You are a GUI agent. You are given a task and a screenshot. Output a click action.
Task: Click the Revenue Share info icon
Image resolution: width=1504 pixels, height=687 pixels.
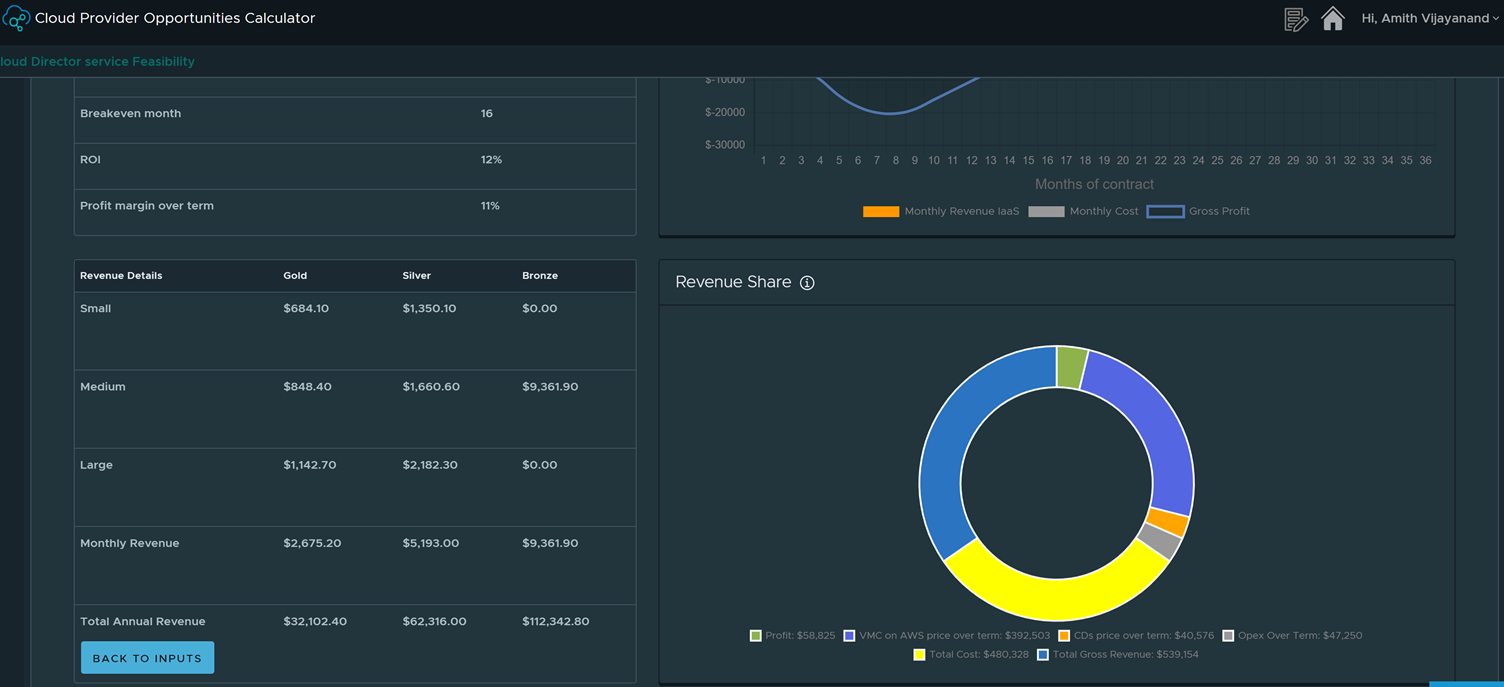coord(807,283)
